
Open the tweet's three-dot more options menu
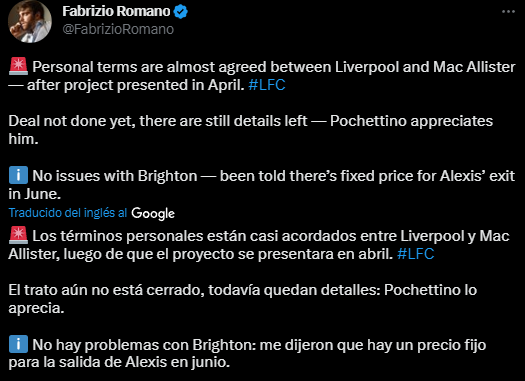[x=508, y=12]
